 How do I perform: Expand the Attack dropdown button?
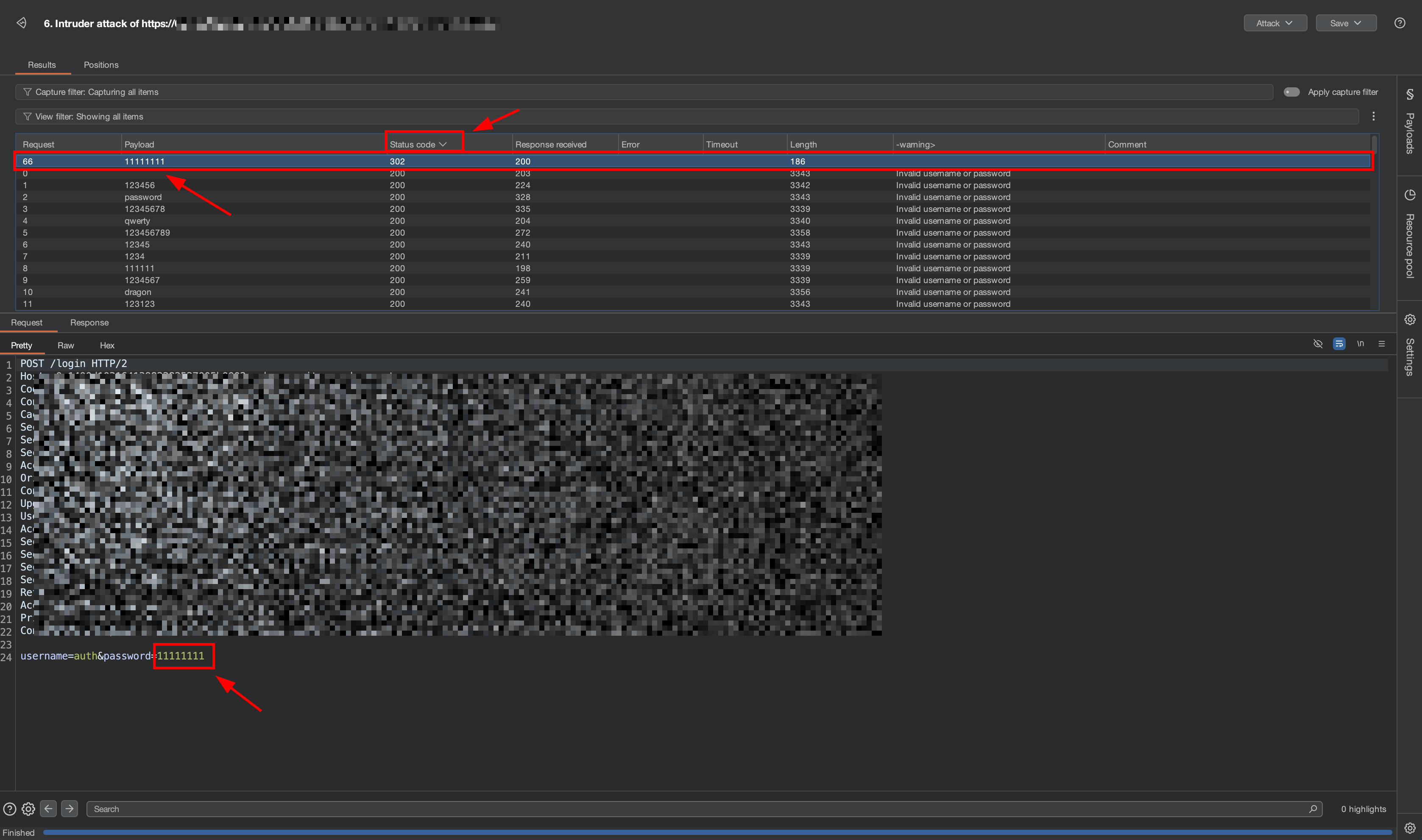tap(1274, 23)
